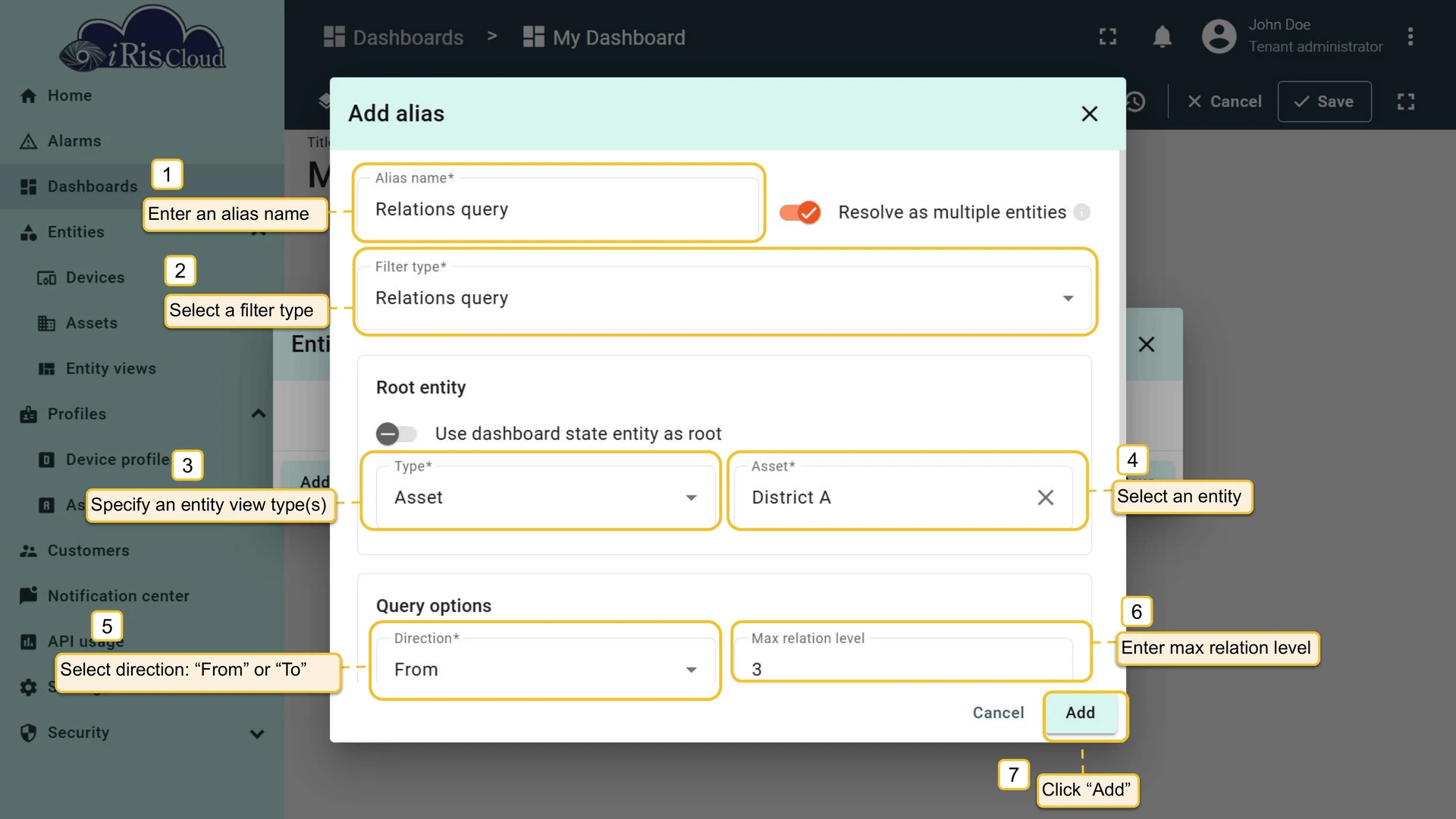Open Customers in the sidebar menu
The image size is (1456, 819).
click(142, 551)
